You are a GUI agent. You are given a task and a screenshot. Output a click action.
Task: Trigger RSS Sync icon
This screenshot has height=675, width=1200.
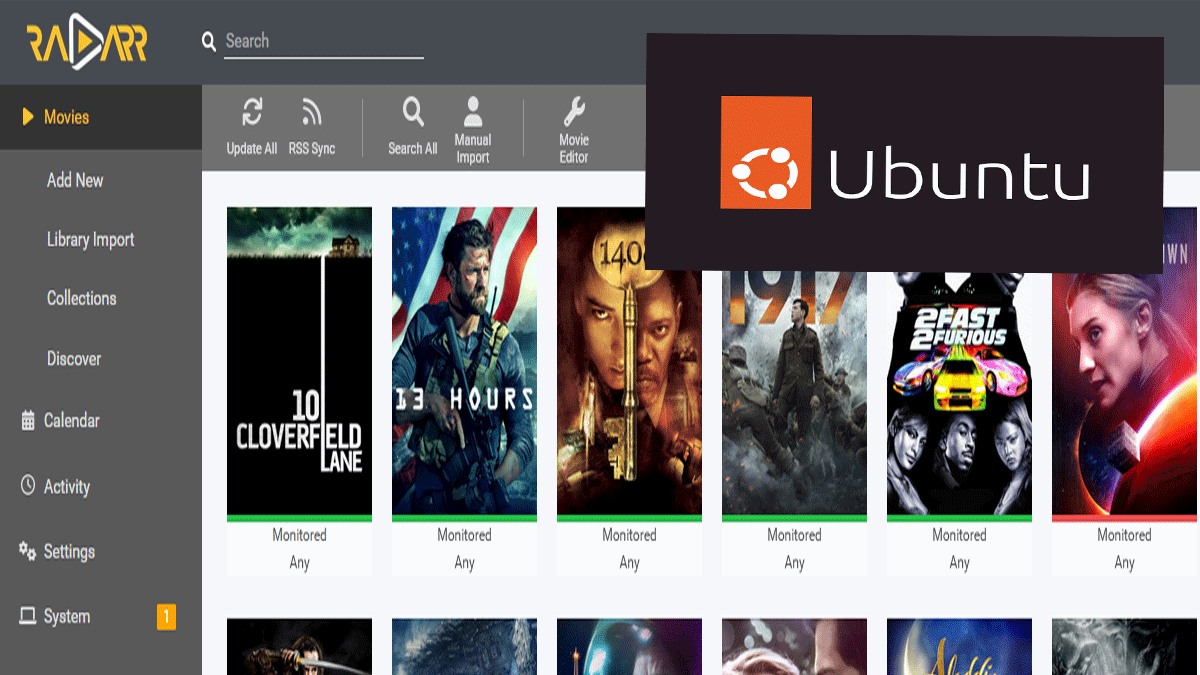pyautogui.click(x=311, y=113)
